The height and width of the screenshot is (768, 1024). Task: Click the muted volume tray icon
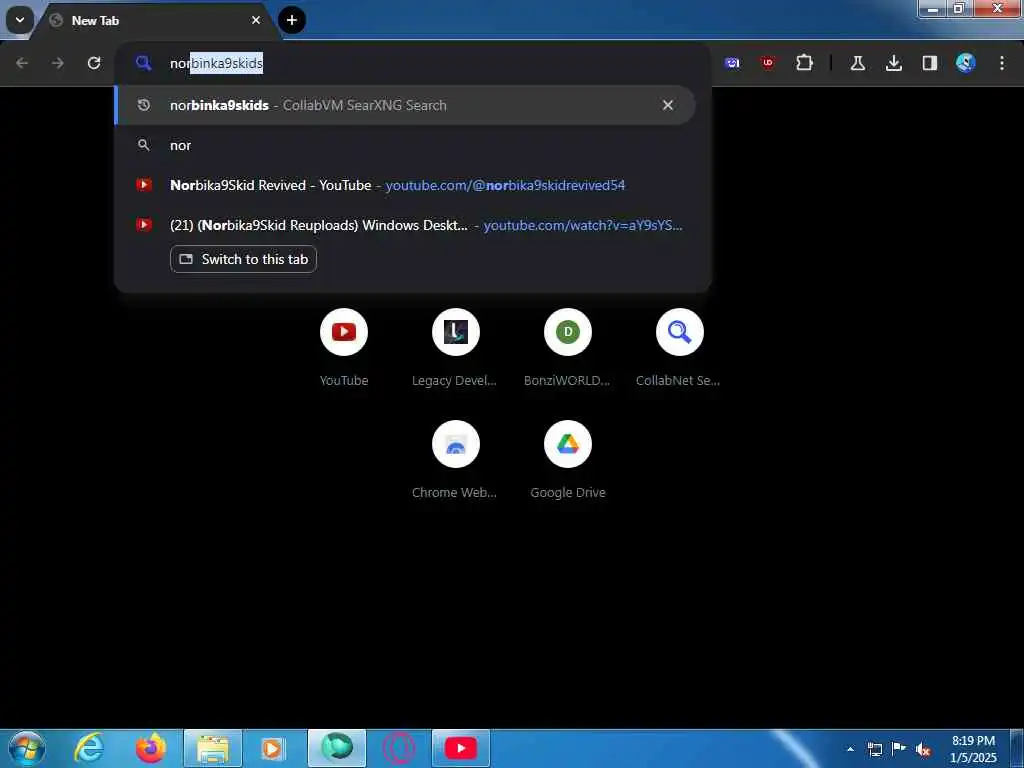(923, 750)
